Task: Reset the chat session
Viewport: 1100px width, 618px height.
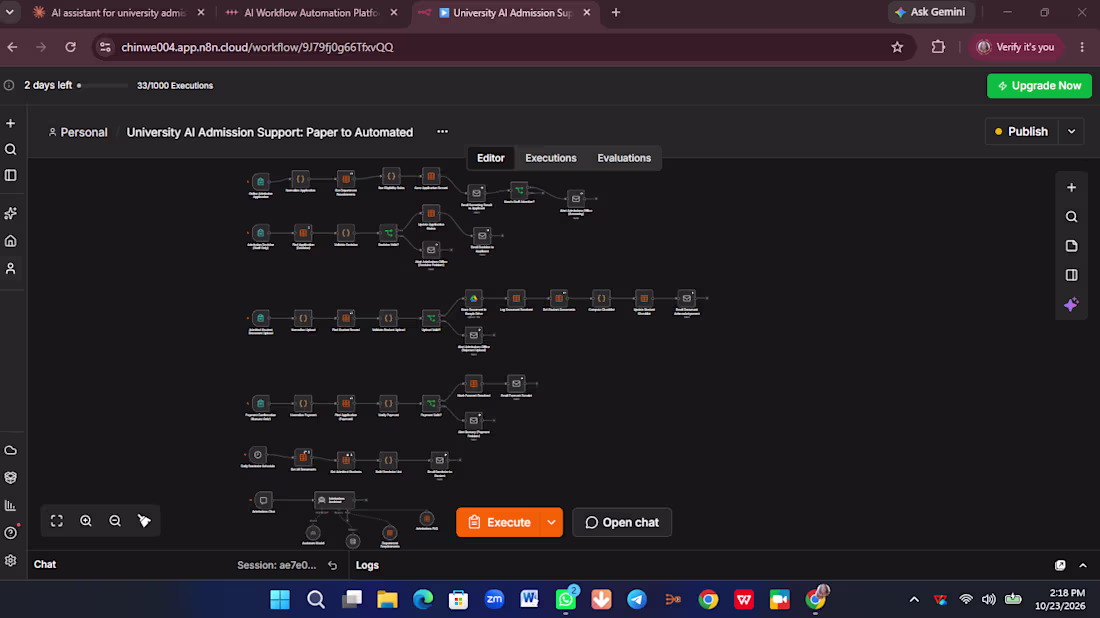Action: (x=333, y=565)
